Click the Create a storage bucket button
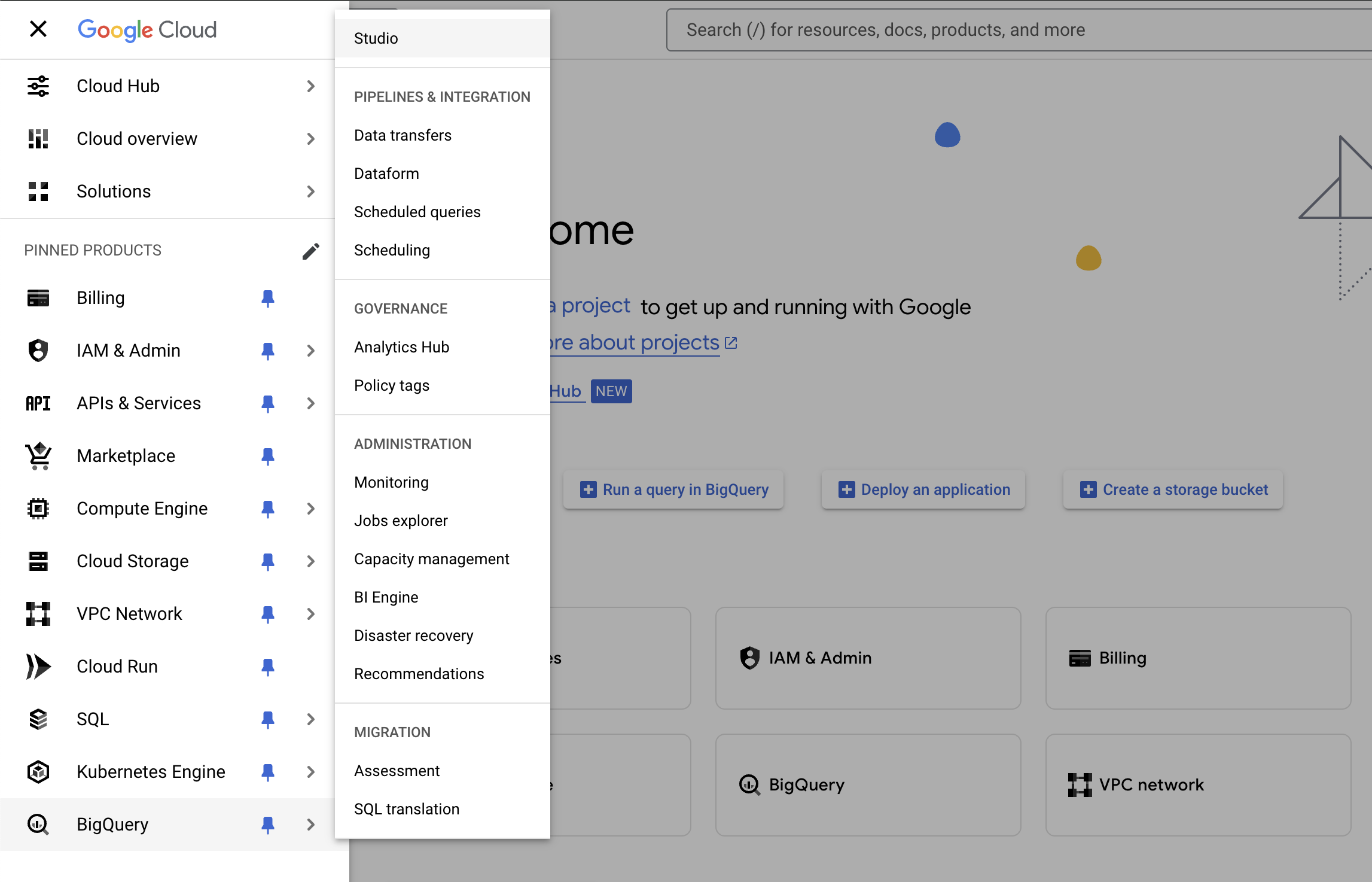 coord(1173,489)
